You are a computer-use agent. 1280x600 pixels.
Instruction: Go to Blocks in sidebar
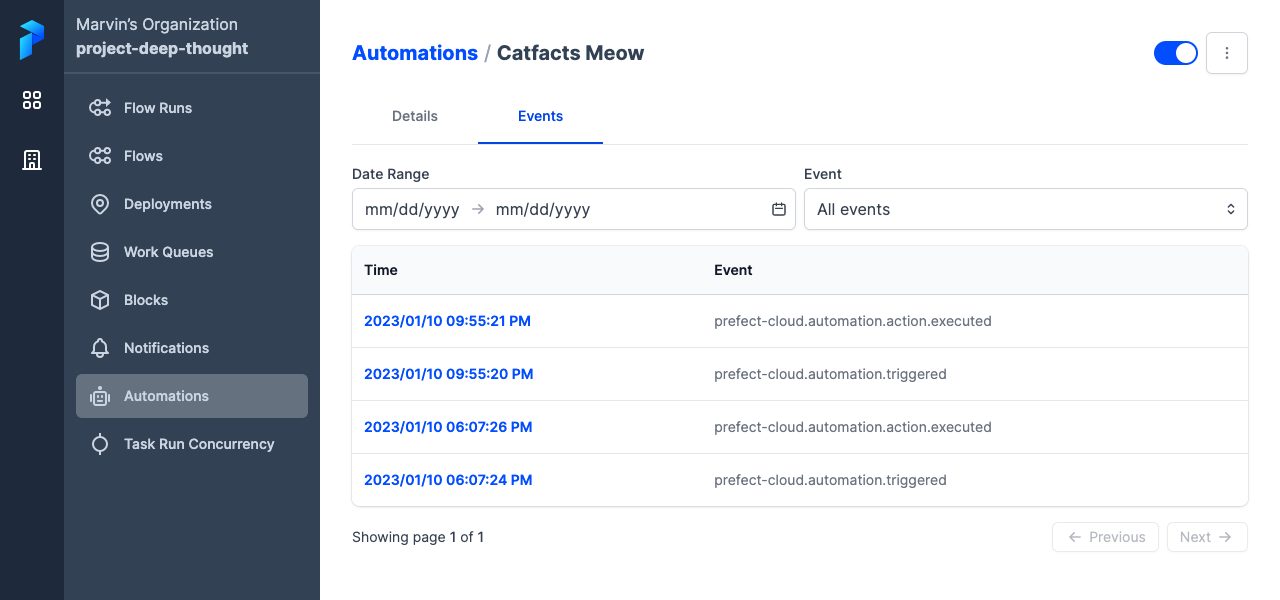192,300
